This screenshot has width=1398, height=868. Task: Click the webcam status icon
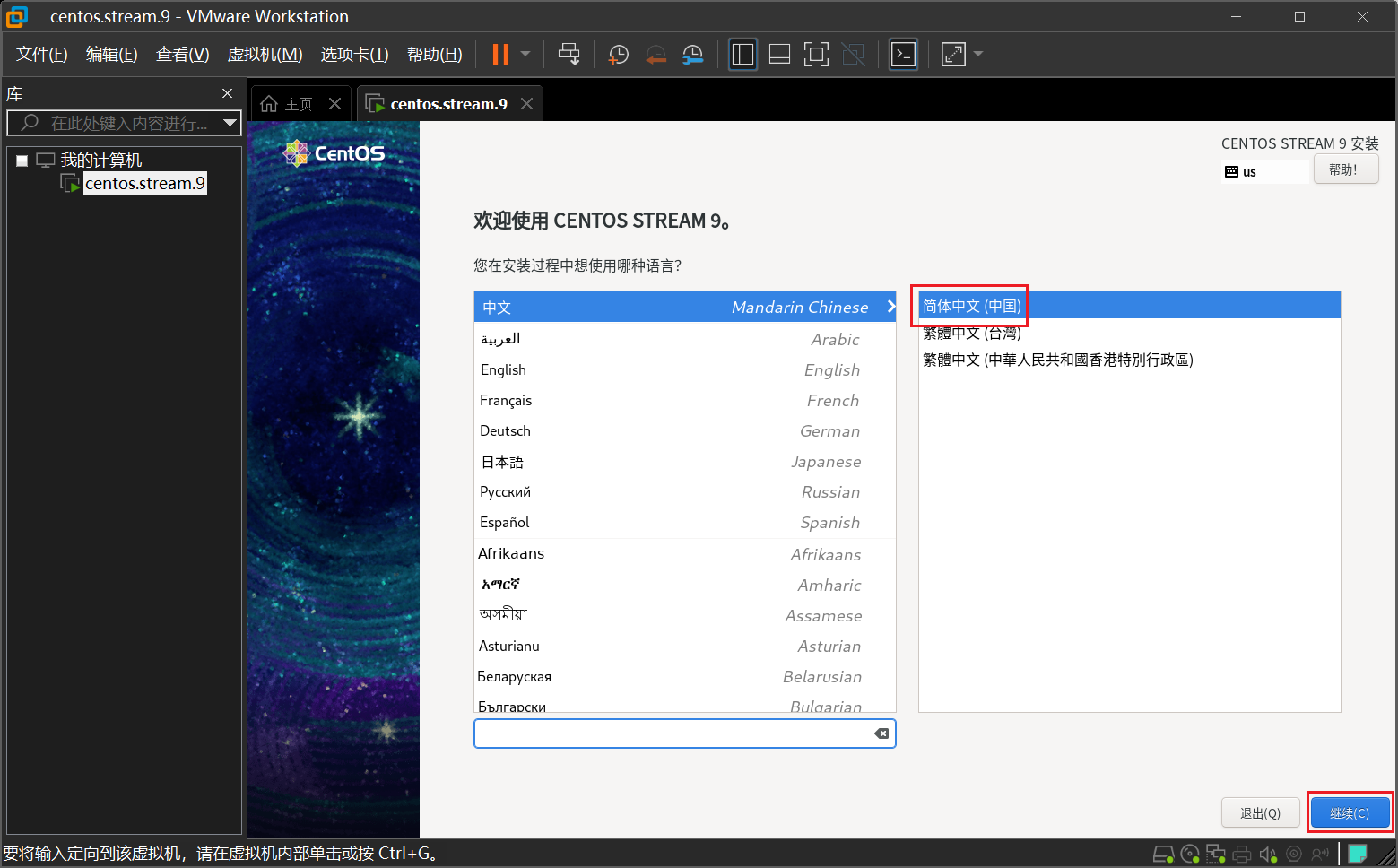coord(1294,854)
